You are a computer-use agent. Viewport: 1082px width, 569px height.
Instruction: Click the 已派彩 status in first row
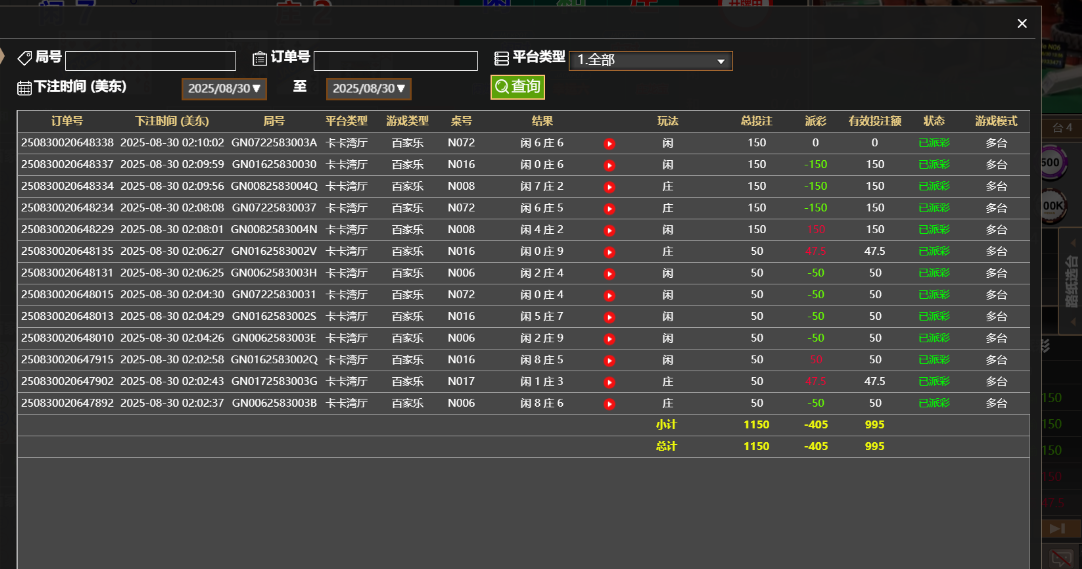pos(934,143)
